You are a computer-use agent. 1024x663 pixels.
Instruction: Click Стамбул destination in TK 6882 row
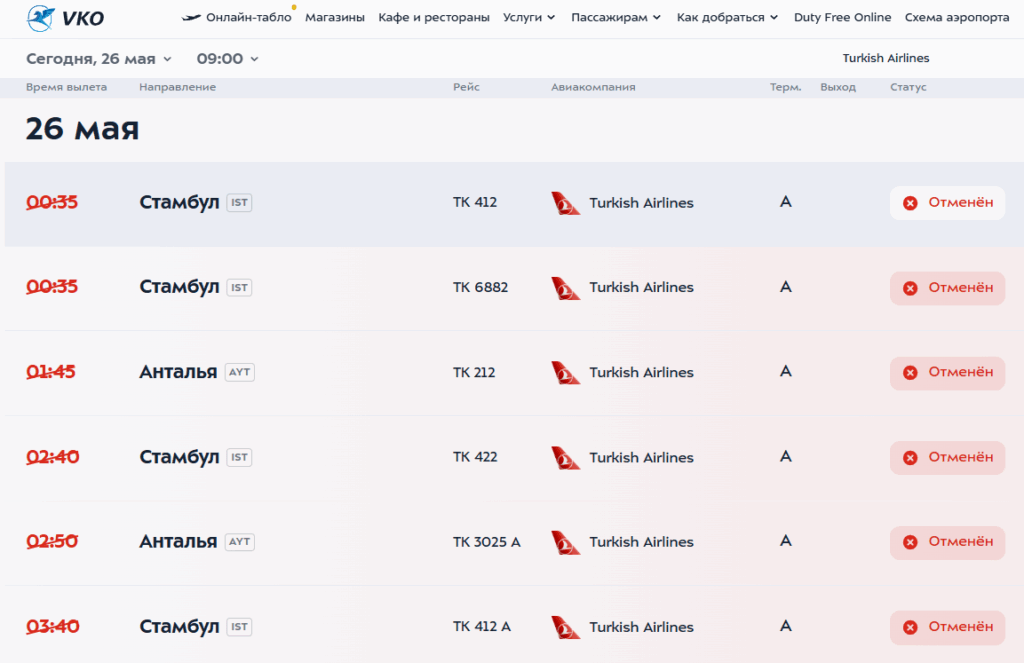179,287
